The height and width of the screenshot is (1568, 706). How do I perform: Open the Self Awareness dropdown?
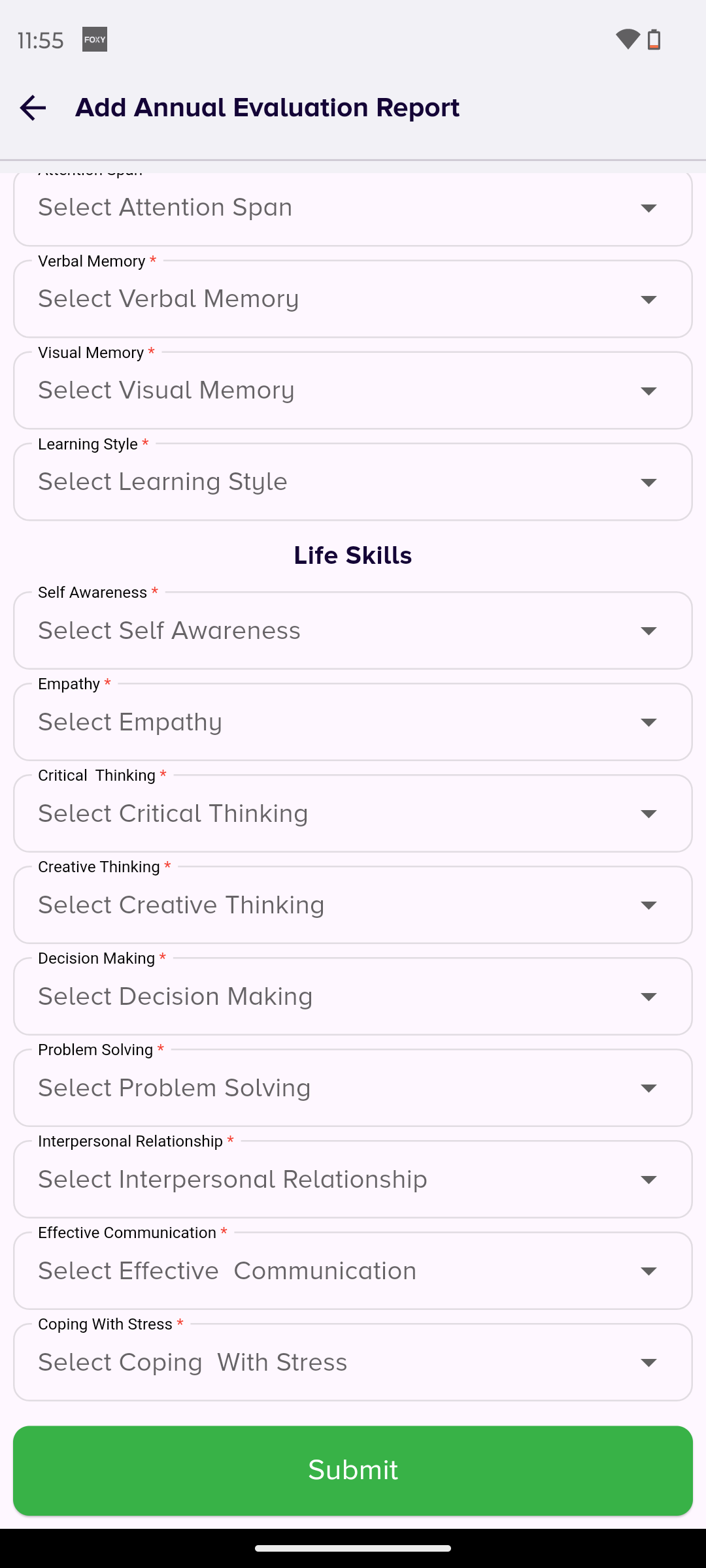[353, 630]
